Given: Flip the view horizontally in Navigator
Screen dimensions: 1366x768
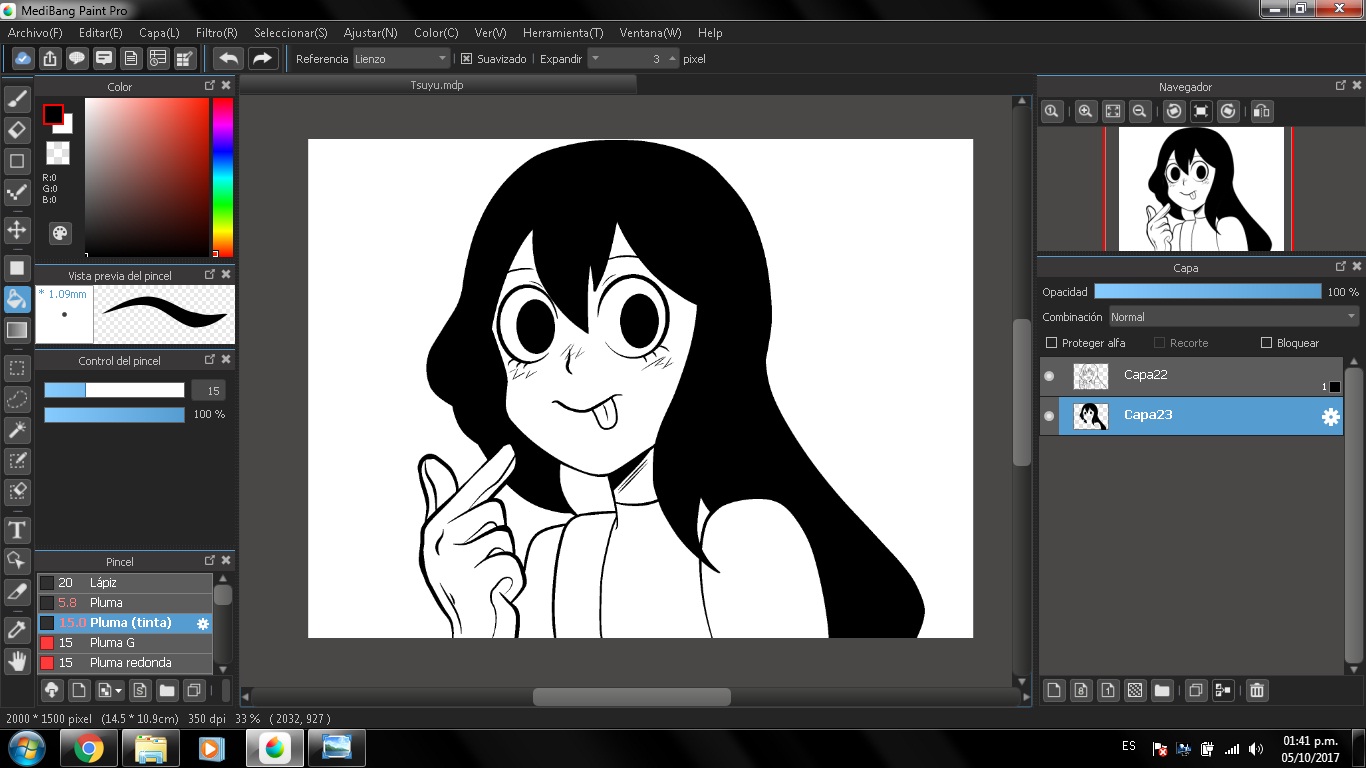Looking at the screenshot, I should coord(1262,112).
